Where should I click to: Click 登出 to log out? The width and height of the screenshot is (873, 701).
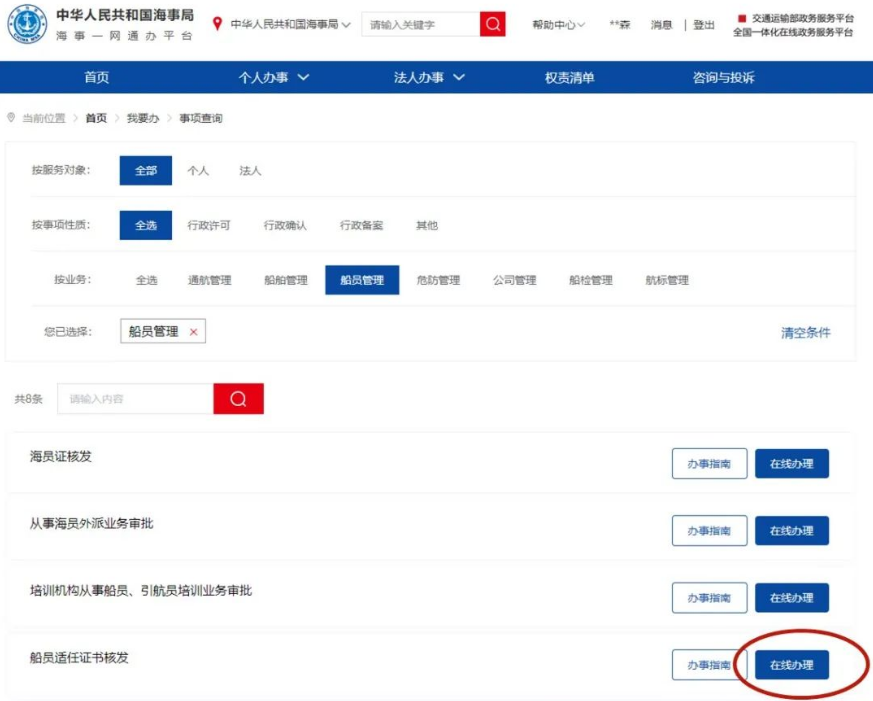[x=704, y=25]
